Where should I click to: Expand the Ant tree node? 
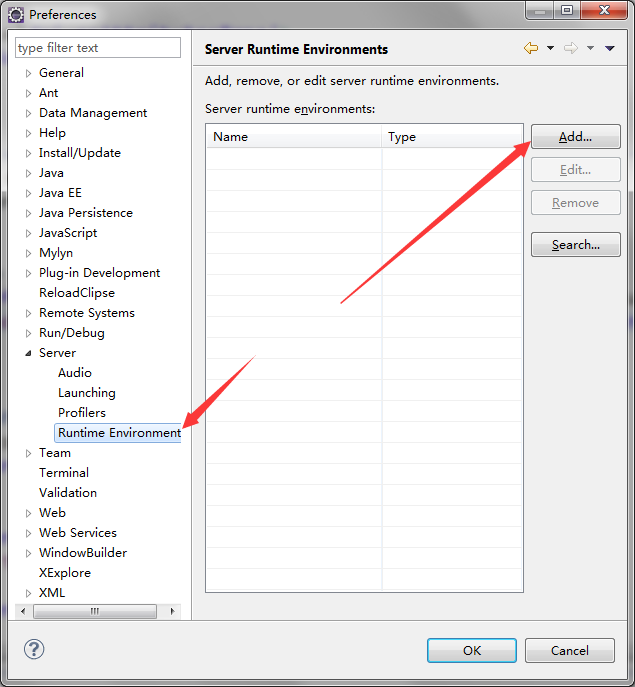[28, 93]
